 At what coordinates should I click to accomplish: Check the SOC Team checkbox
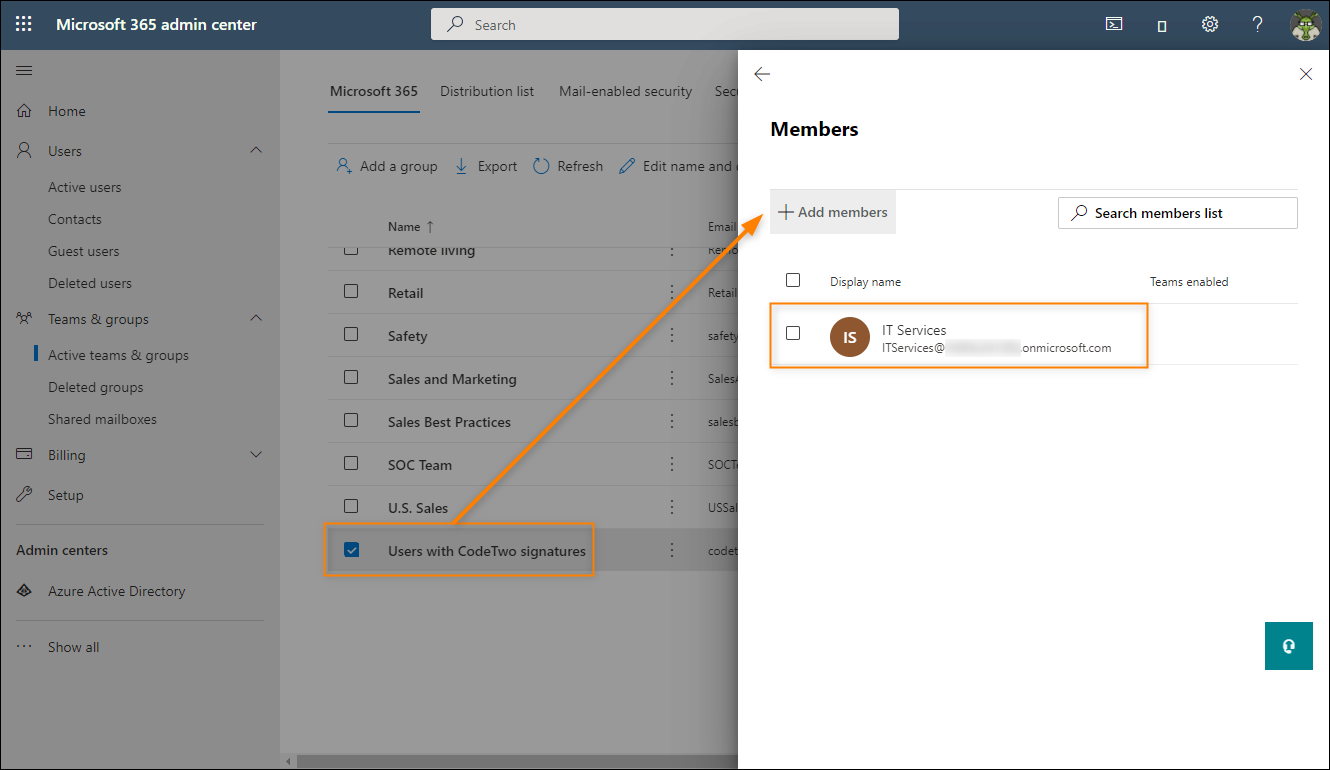click(351, 464)
